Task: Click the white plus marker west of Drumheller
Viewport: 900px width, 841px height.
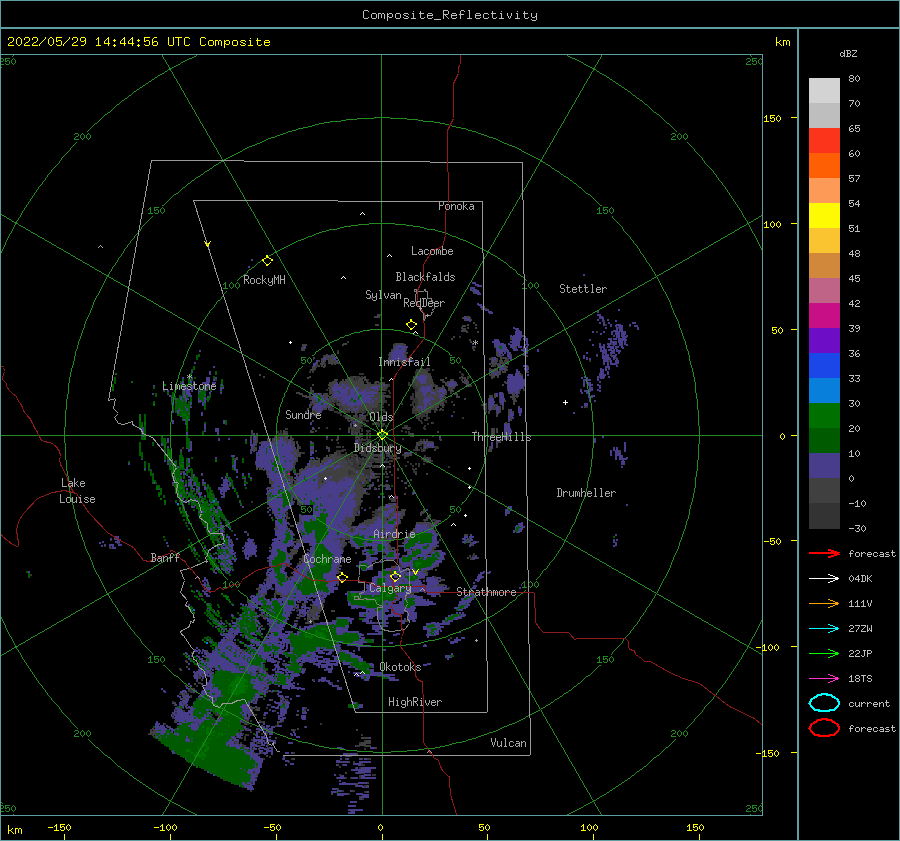Action: (565, 402)
